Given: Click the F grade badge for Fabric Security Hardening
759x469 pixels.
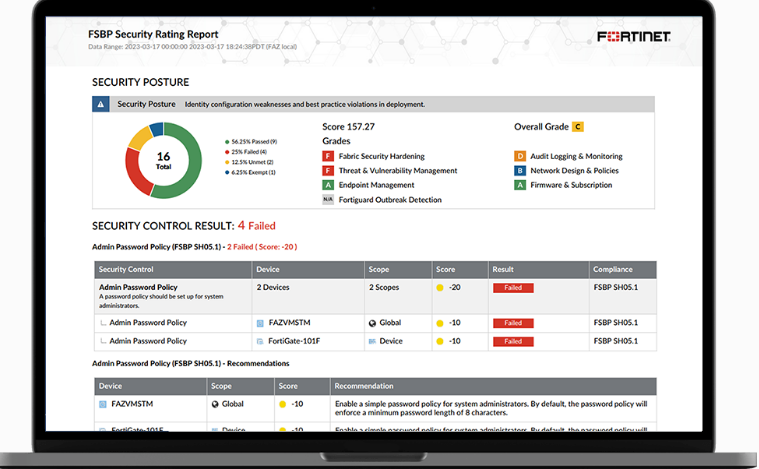Looking at the screenshot, I should 328,156.
